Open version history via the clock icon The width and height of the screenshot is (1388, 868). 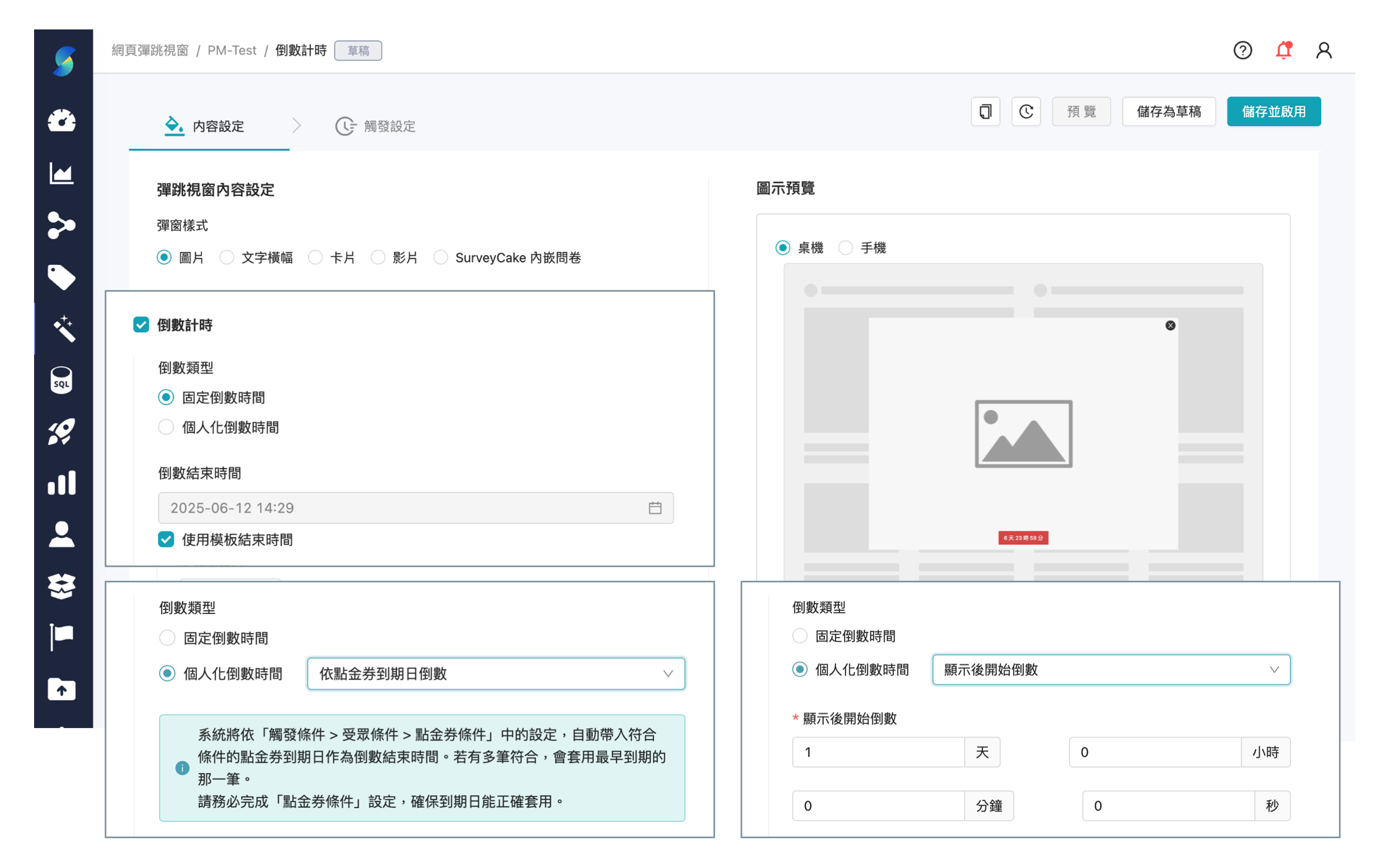(x=1026, y=112)
